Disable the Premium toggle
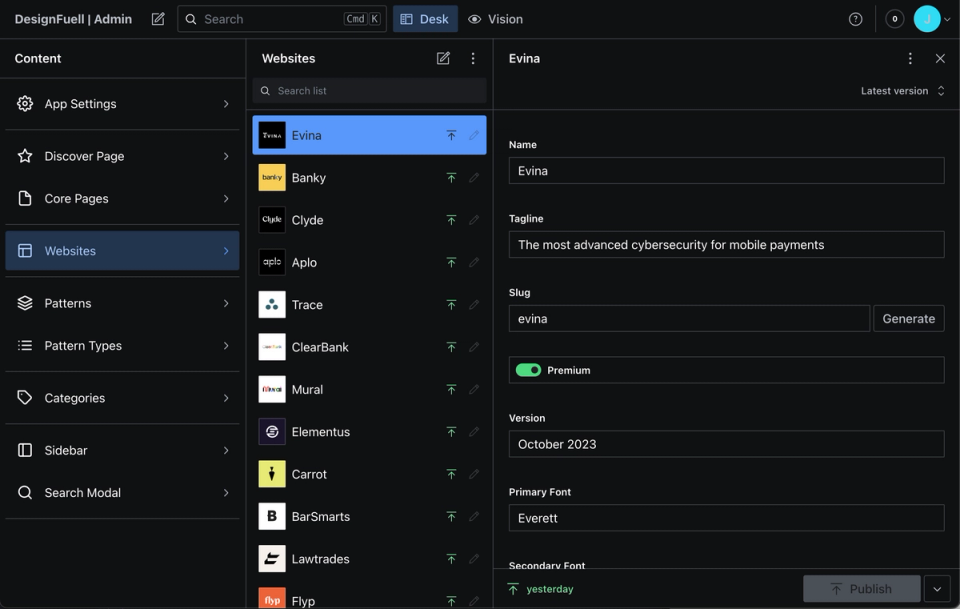The image size is (960, 609). 528,369
